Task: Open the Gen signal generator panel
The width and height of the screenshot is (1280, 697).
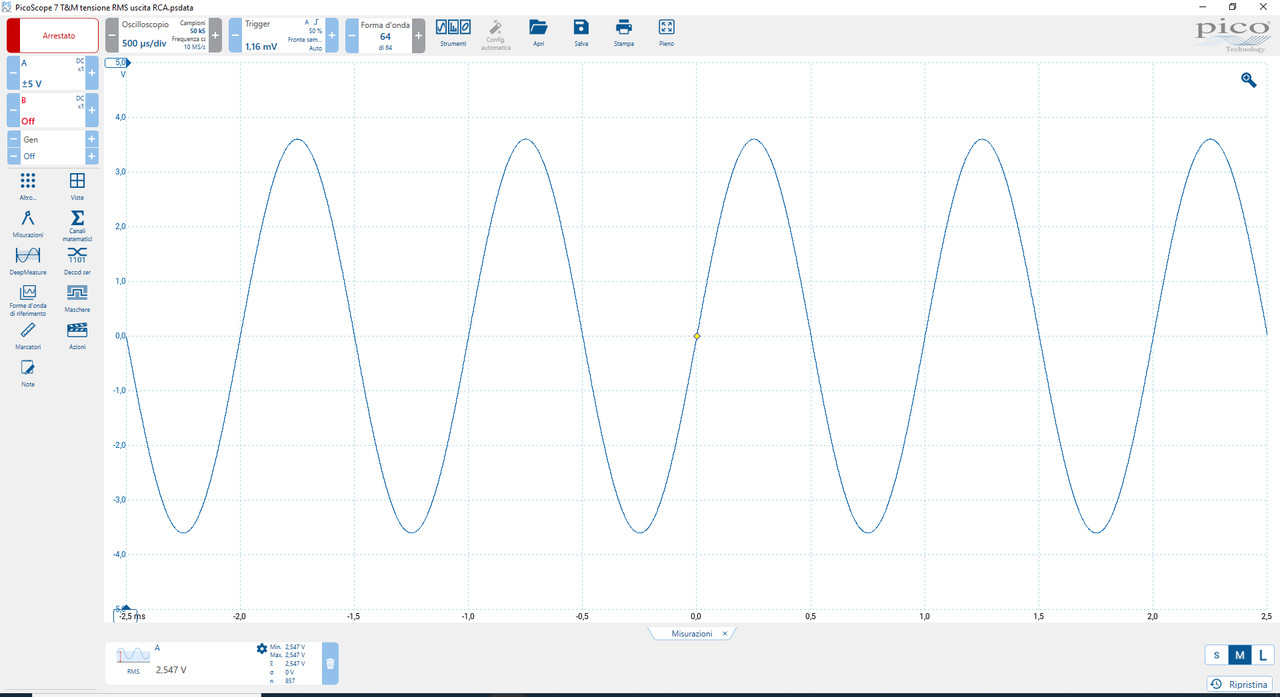Action: tap(52, 140)
